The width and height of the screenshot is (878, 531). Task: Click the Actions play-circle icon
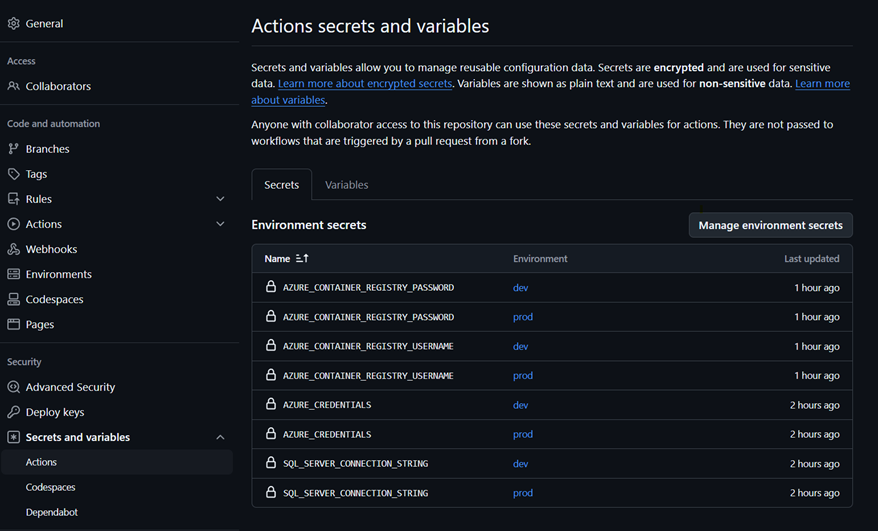coord(13,224)
